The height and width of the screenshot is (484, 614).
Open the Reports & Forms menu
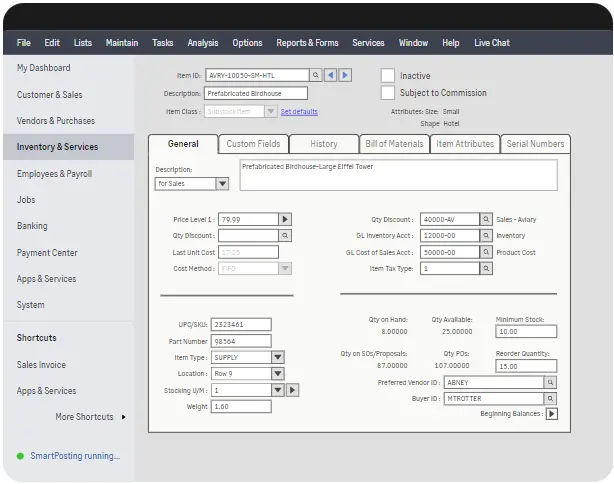point(307,43)
